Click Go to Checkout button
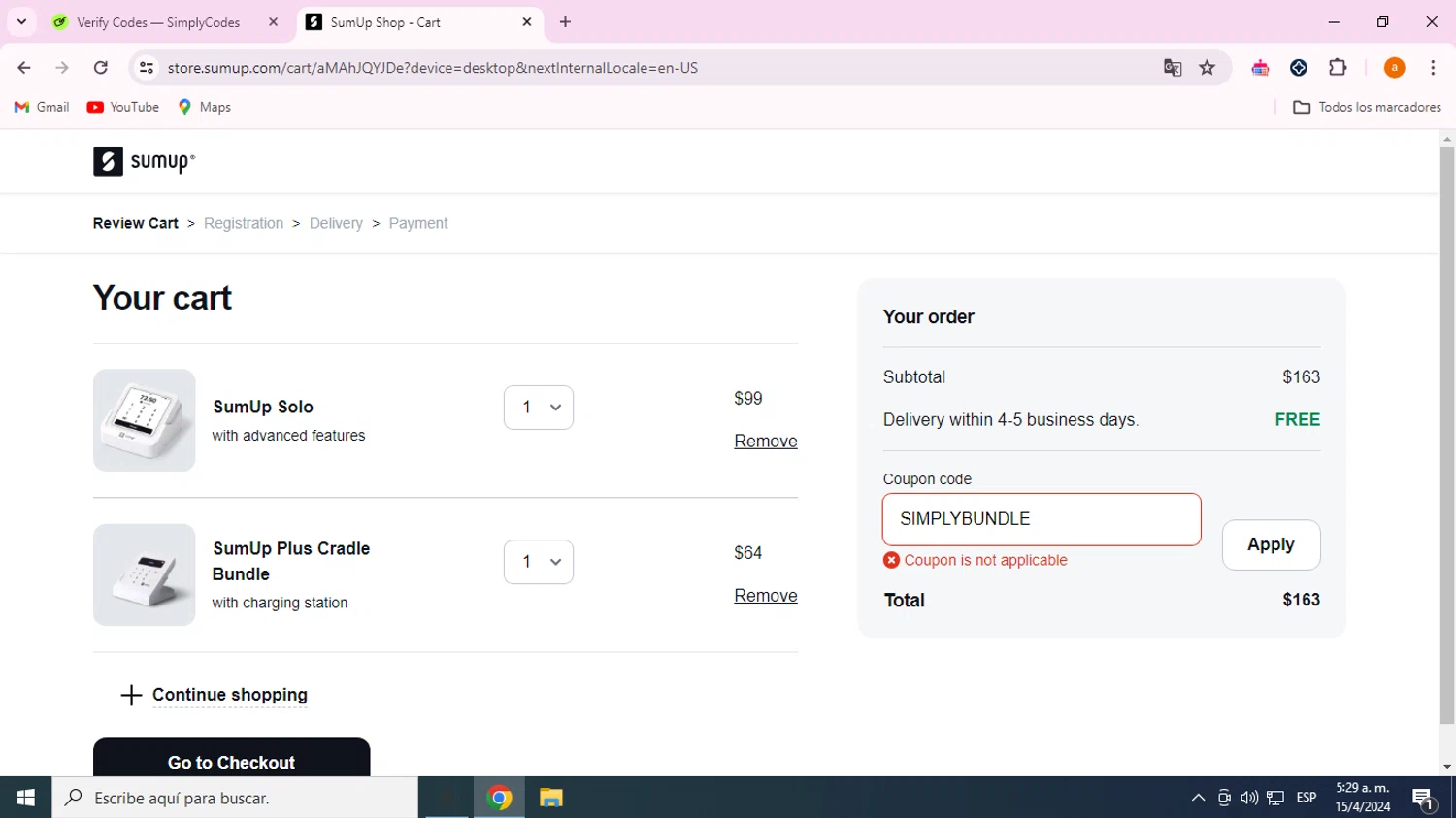 [x=231, y=758]
